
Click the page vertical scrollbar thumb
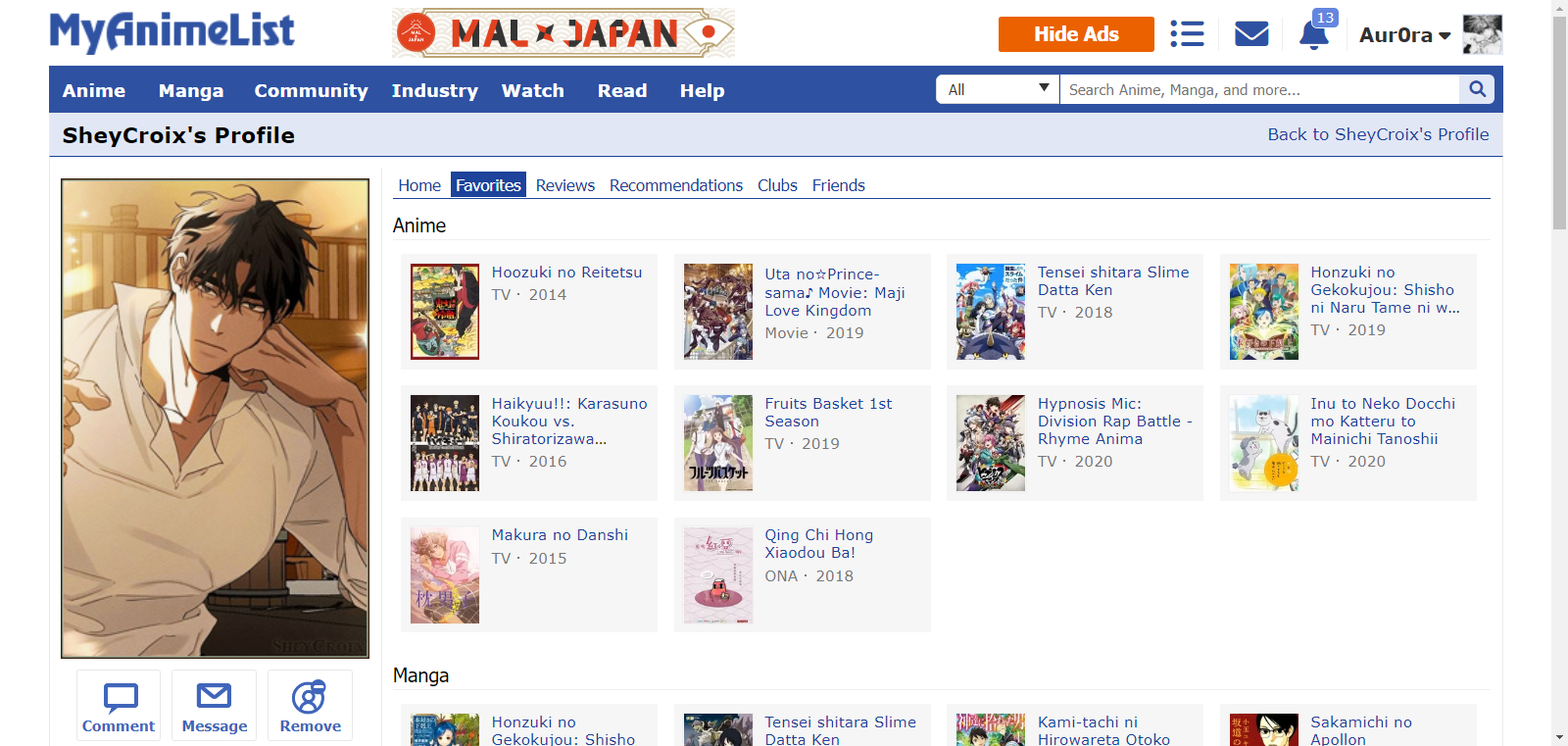click(1559, 123)
